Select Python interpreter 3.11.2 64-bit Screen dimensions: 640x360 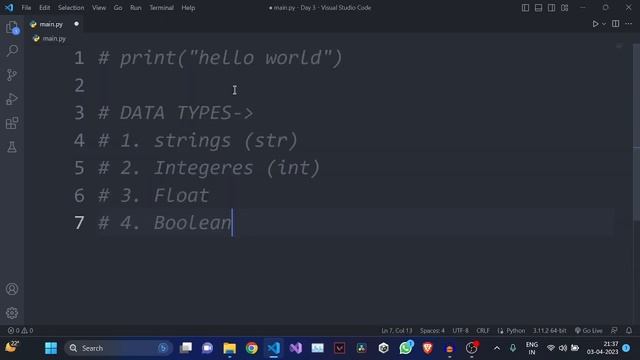(549, 331)
